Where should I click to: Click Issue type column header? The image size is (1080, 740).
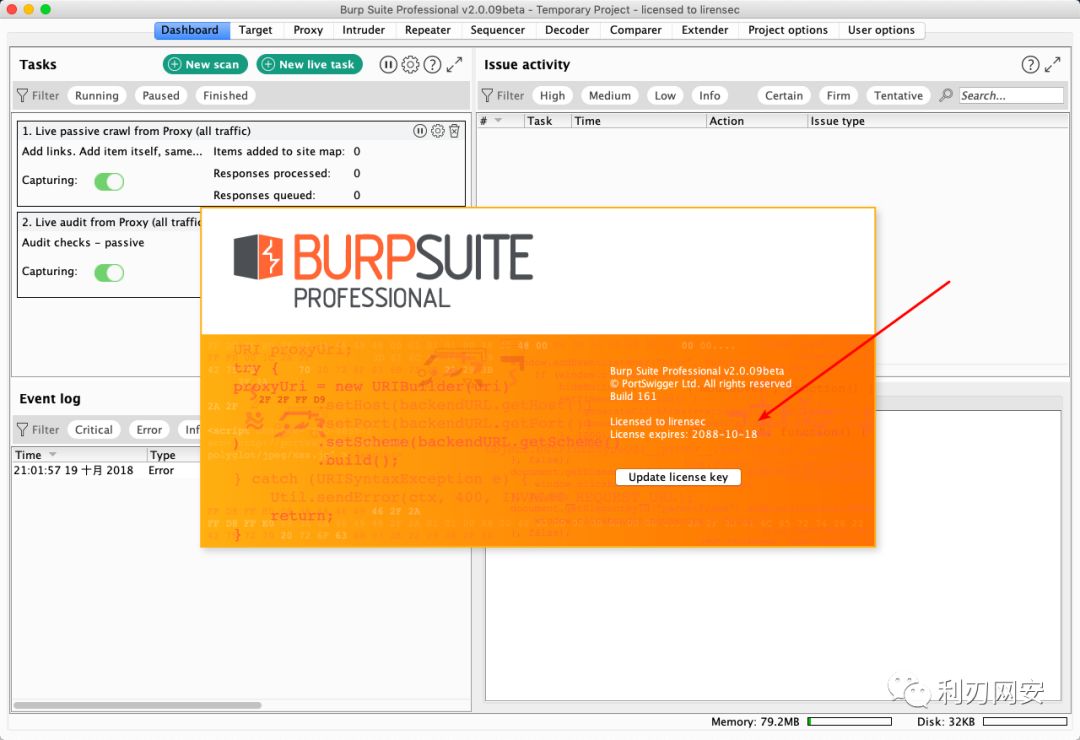[x=937, y=121]
